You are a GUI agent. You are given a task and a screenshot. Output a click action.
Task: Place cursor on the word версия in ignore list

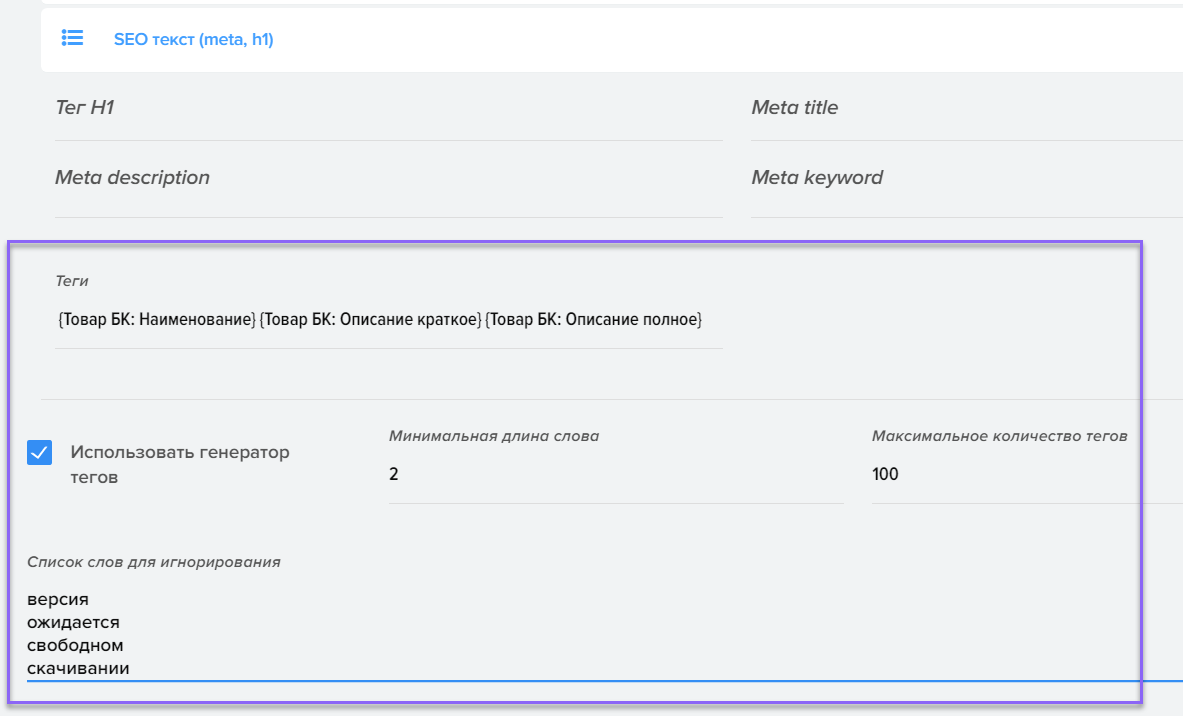pyautogui.click(x=58, y=600)
